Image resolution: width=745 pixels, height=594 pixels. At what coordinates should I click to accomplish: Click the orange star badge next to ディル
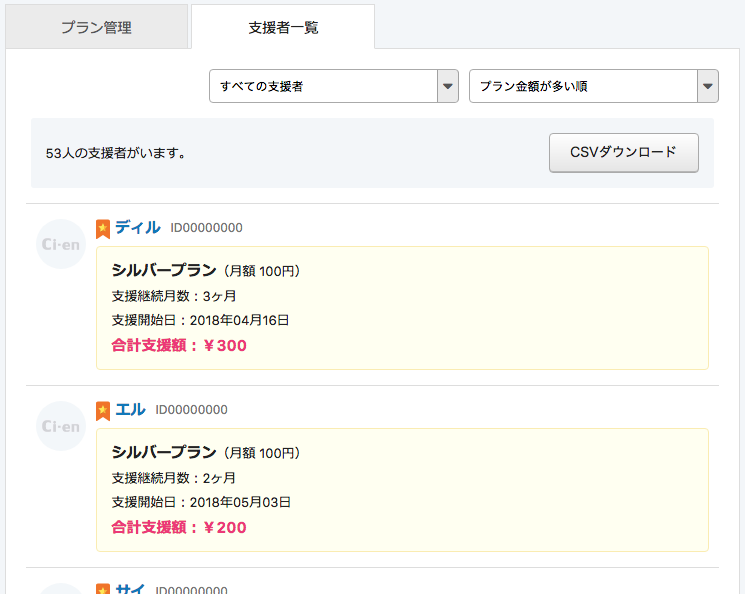[103, 229]
